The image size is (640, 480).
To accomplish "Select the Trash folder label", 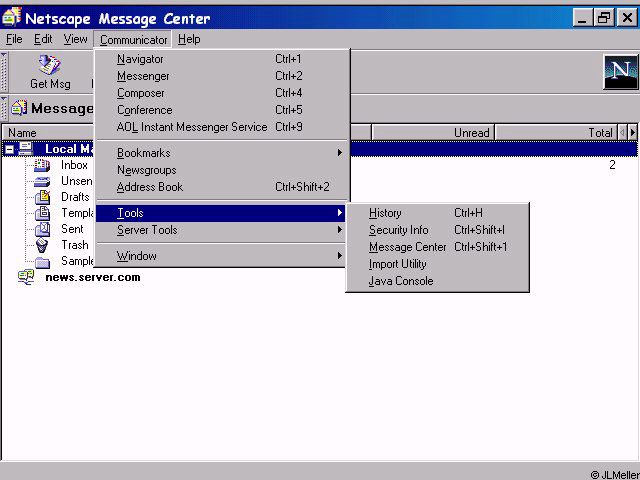I will pyautogui.click(x=75, y=245).
